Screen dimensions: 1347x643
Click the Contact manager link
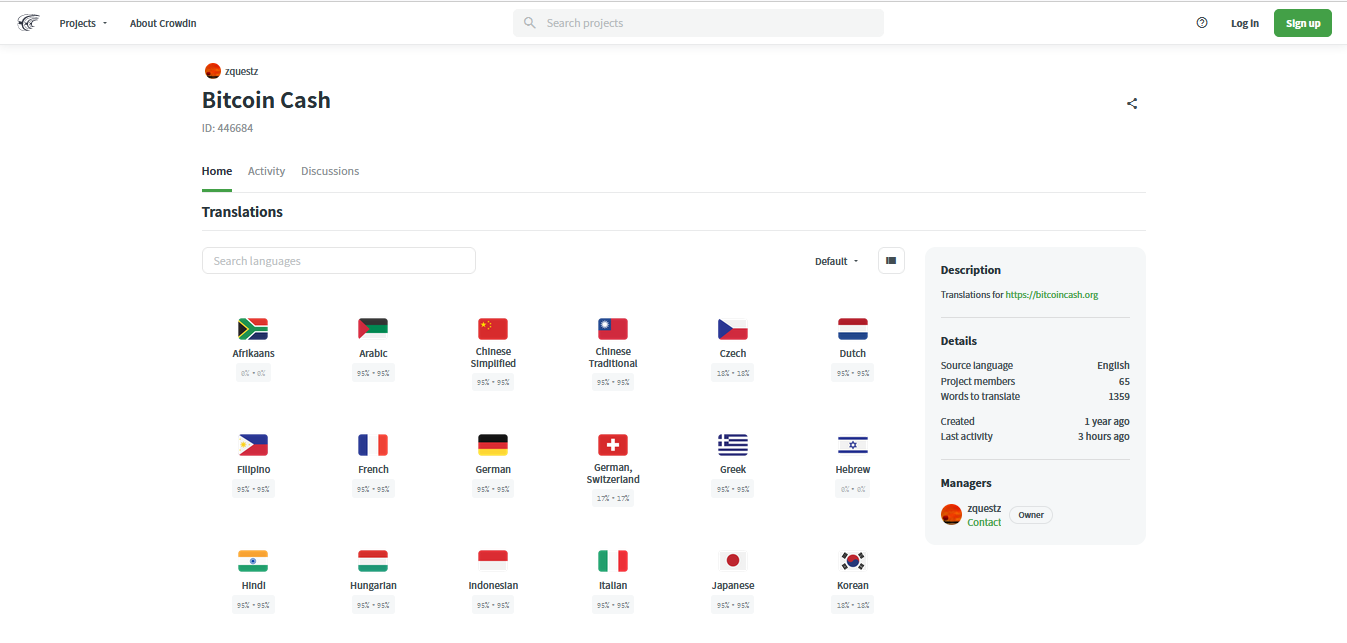pyautogui.click(x=984, y=522)
